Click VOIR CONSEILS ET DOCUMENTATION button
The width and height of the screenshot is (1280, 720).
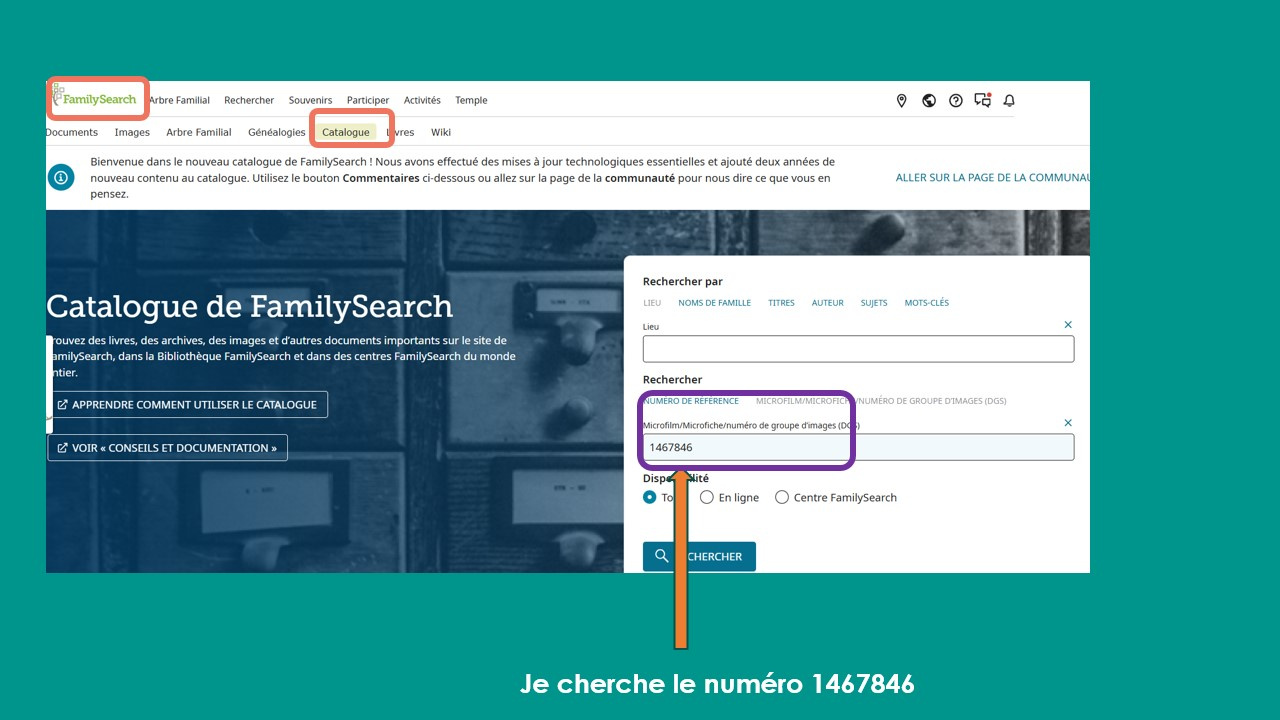(x=167, y=448)
